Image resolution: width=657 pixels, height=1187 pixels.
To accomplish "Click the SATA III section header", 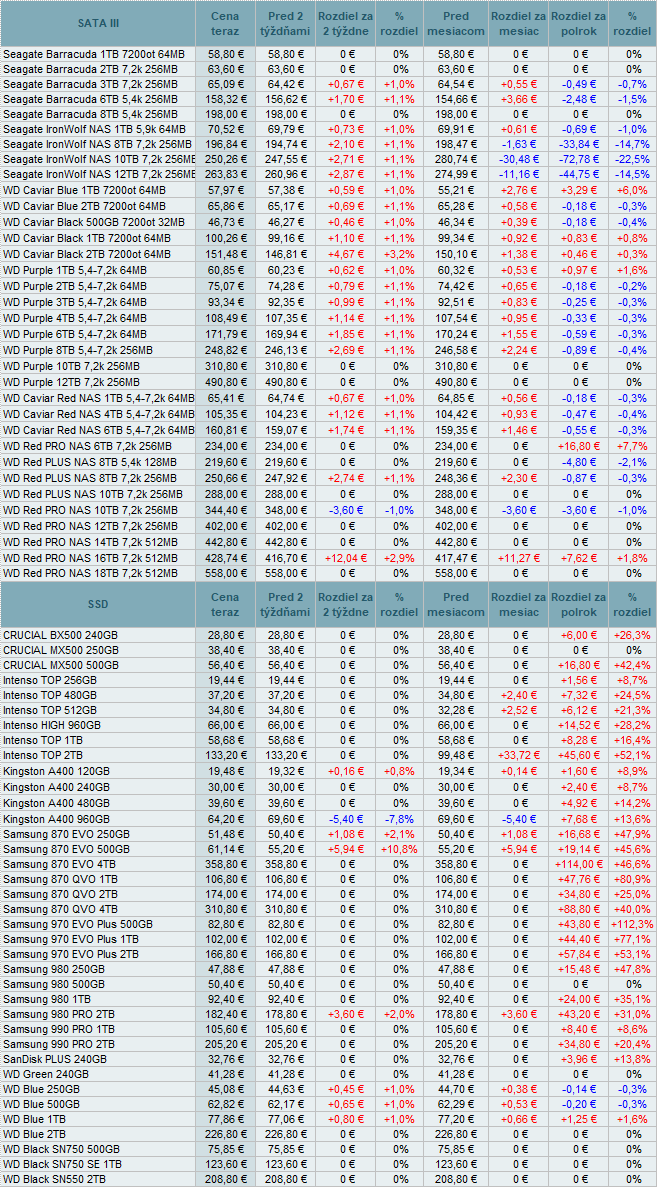I will (x=97, y=22).
